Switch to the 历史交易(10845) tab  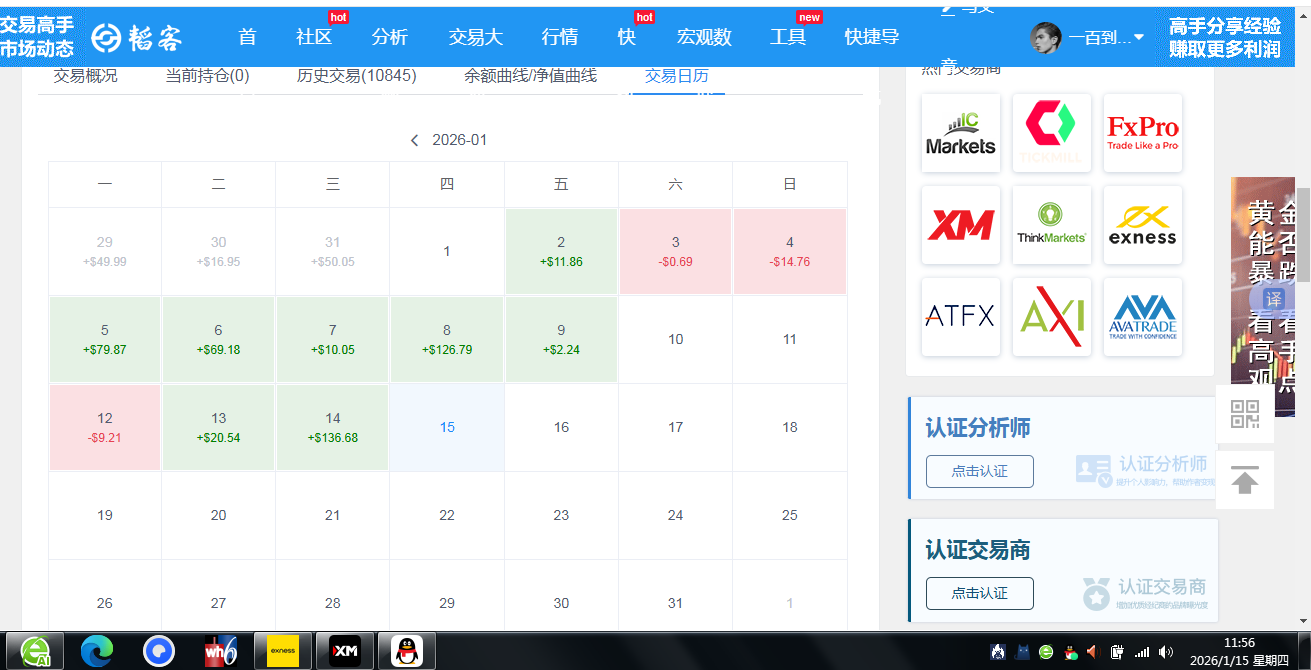coord(356,76)
